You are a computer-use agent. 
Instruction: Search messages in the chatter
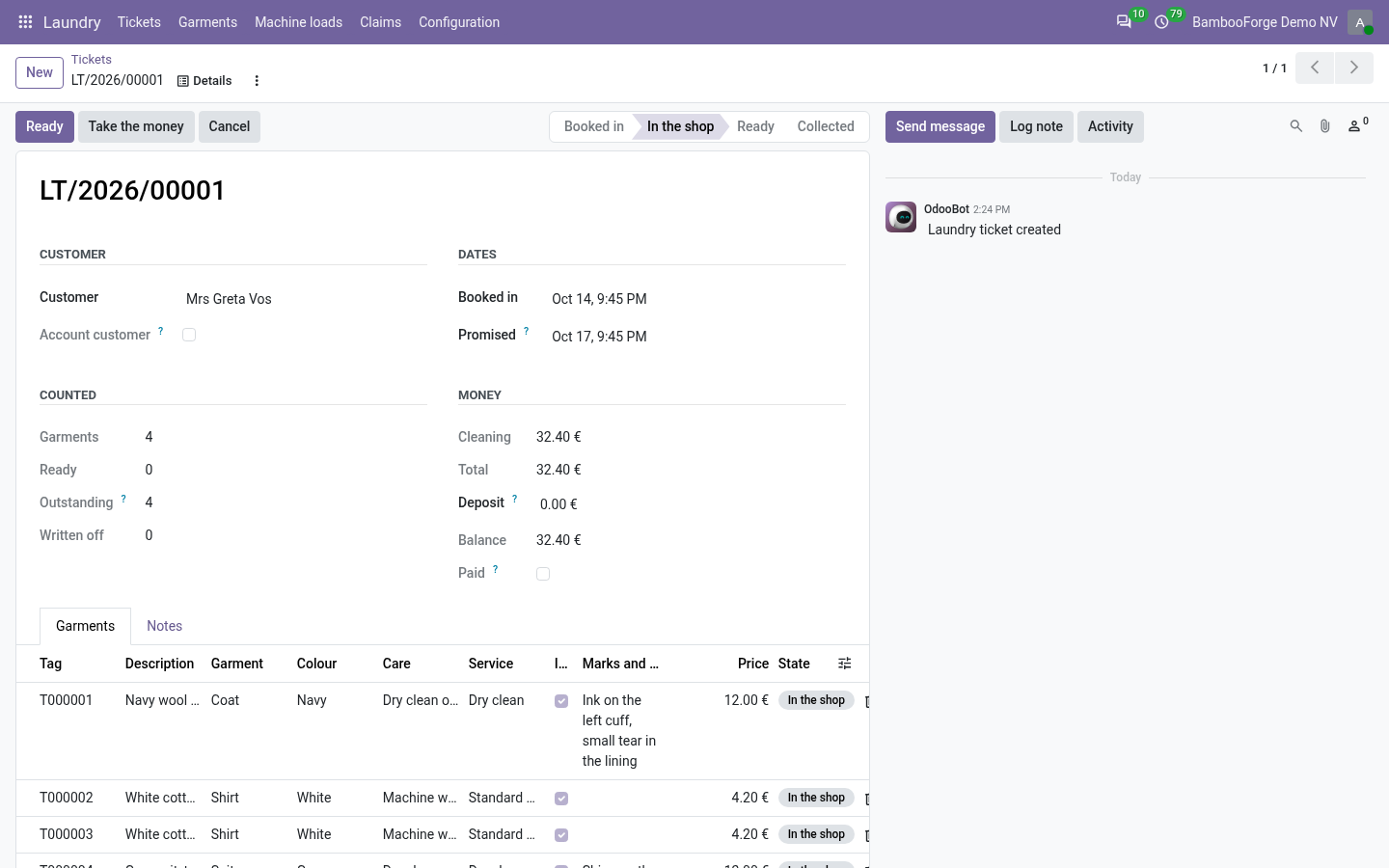pyautogui.click(x=1296, y=126)
